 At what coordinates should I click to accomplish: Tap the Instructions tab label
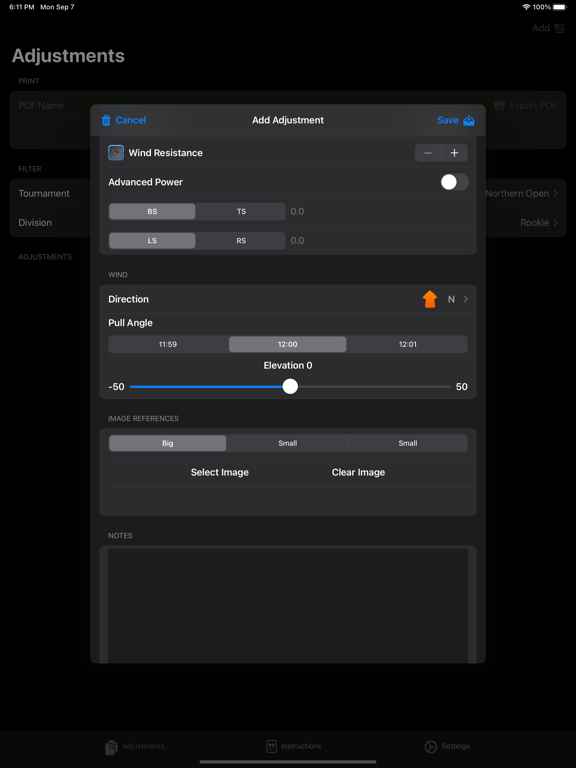tap(301, 746)
